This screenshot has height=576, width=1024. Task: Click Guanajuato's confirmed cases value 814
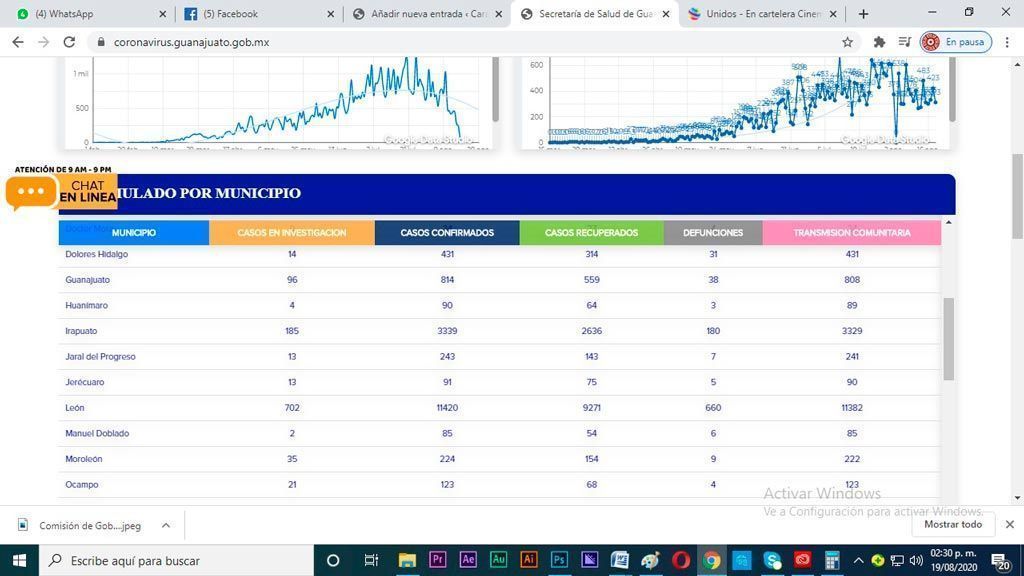447,280
